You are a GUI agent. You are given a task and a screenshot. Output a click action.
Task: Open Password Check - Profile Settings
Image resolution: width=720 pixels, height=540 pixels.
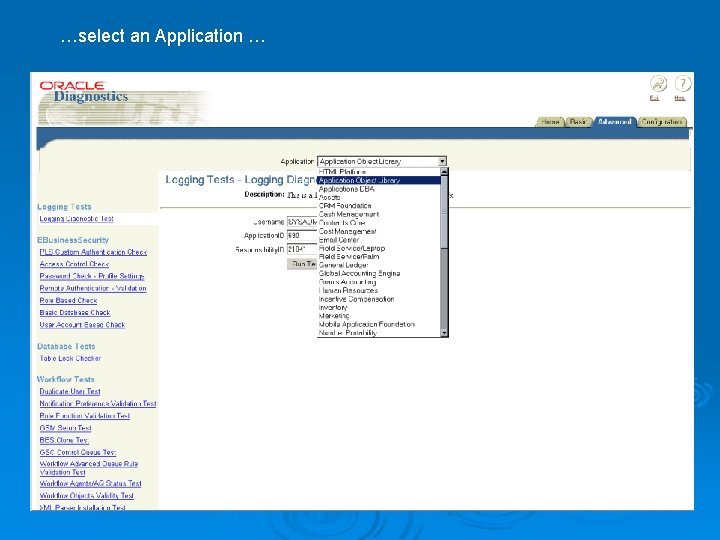(x=92, y=276)
